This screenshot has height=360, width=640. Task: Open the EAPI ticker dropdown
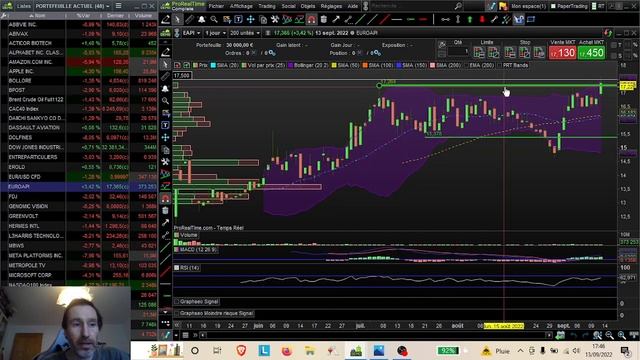coord(191,33)
